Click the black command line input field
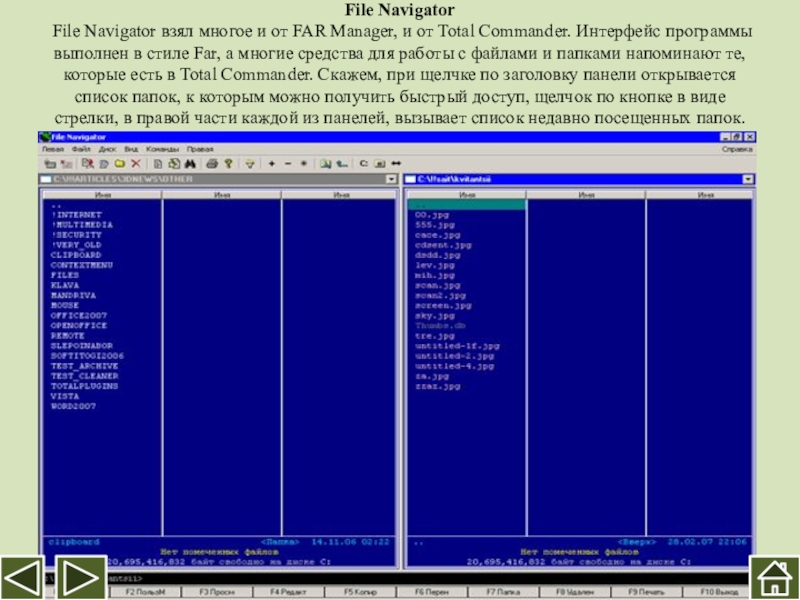The width and height of the screenshot is (800, 600). point(426,579)
